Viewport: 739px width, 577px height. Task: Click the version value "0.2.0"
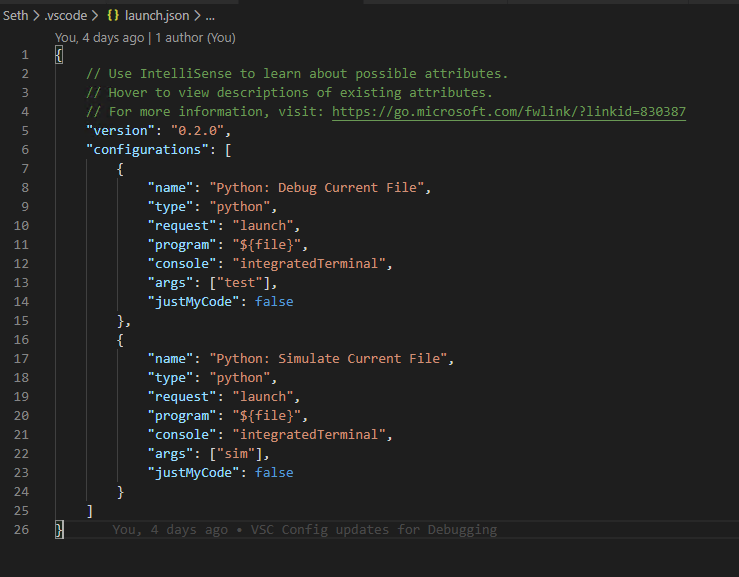pos(197,131)
